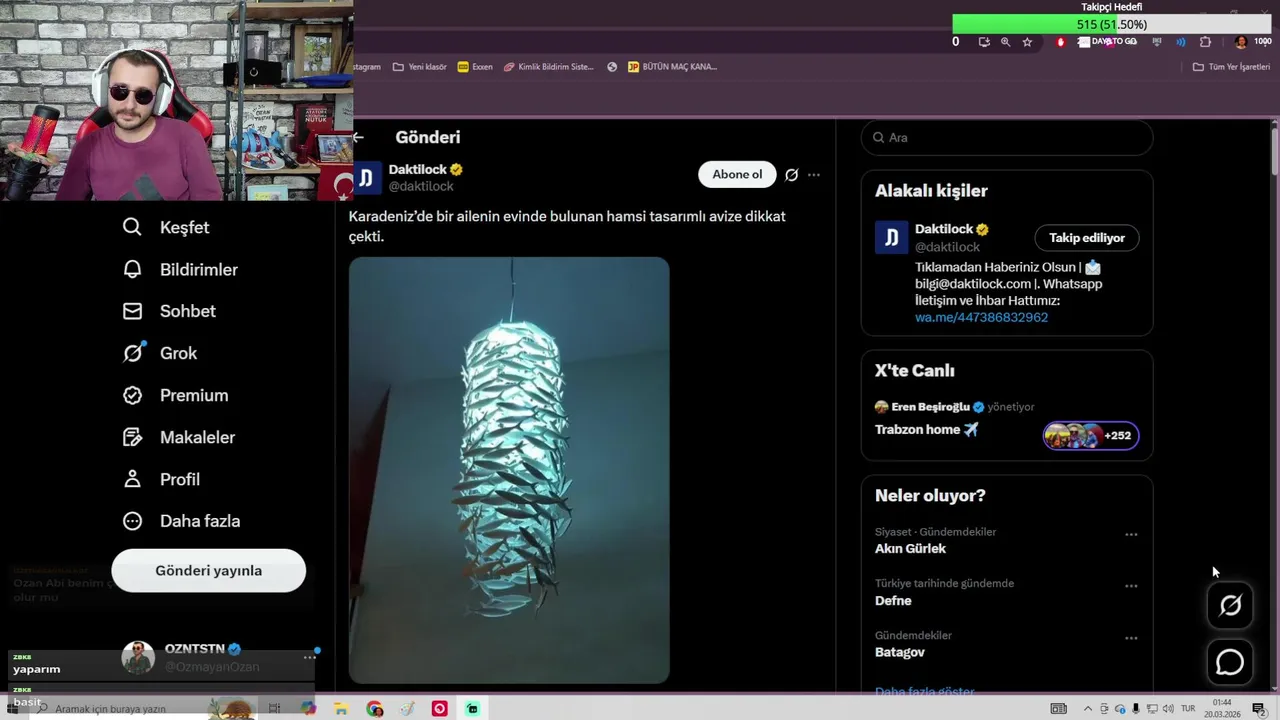The width and height of the screenshot is (1280, 720).
Task: Click the Profil person icon
Action: [x=132, y=479]
